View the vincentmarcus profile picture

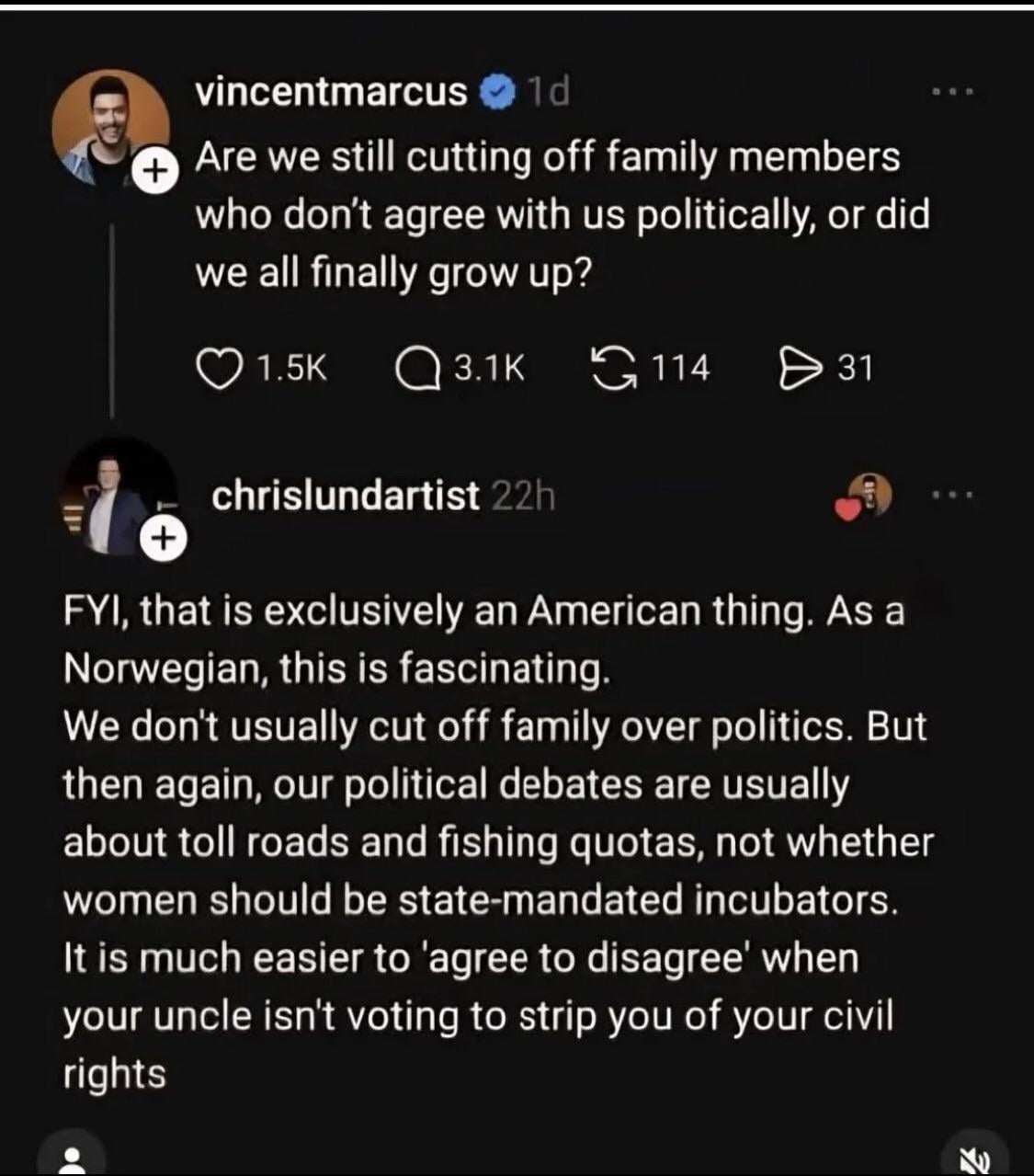click(109, 124)
